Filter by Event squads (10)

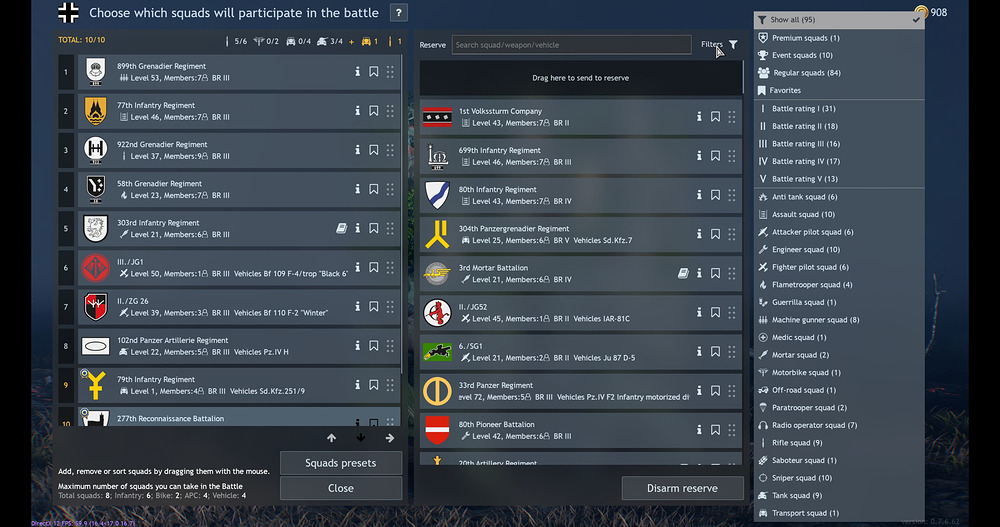pos(839,56)
